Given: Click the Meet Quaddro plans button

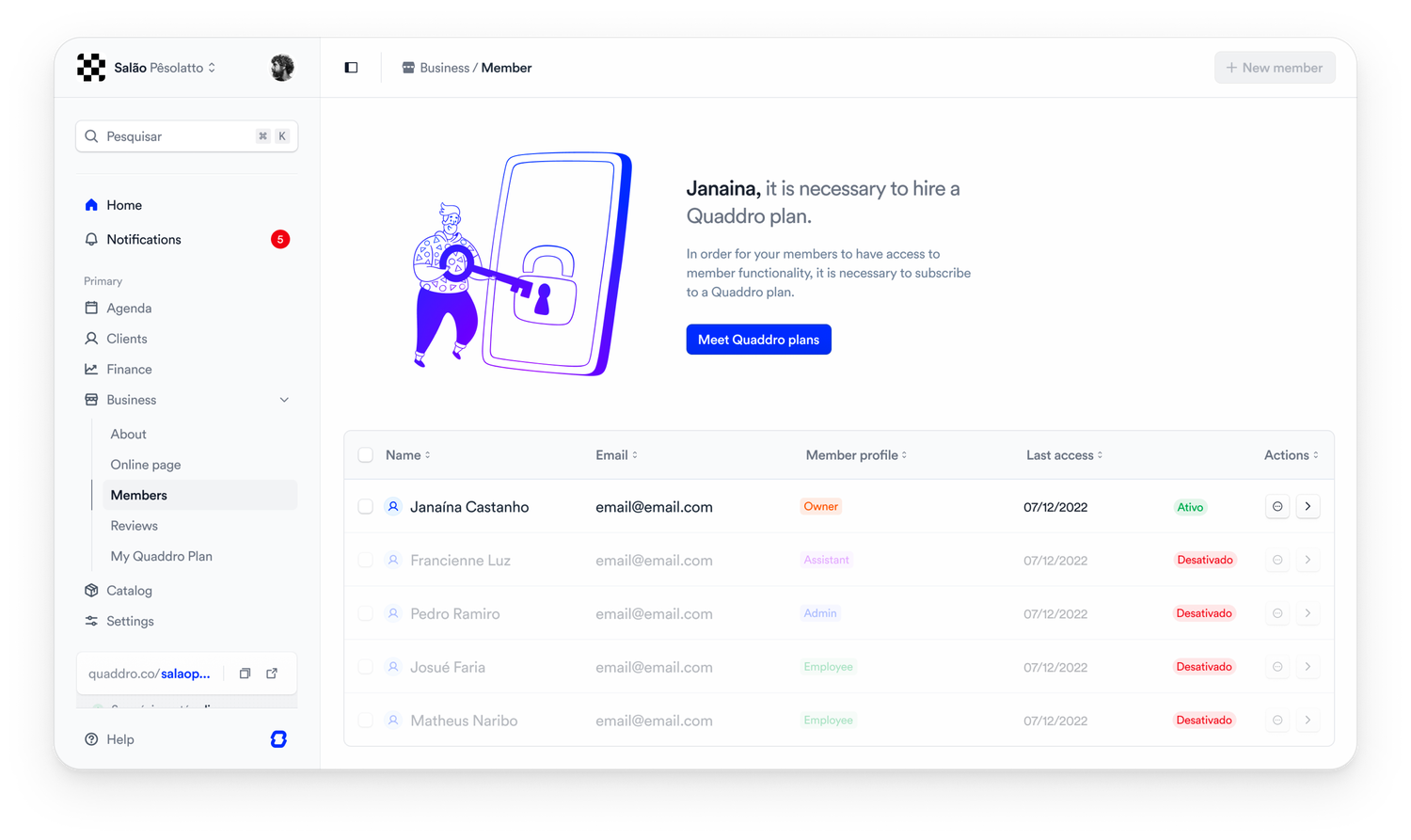Looking at the screenshot, I should click(759, 340).
